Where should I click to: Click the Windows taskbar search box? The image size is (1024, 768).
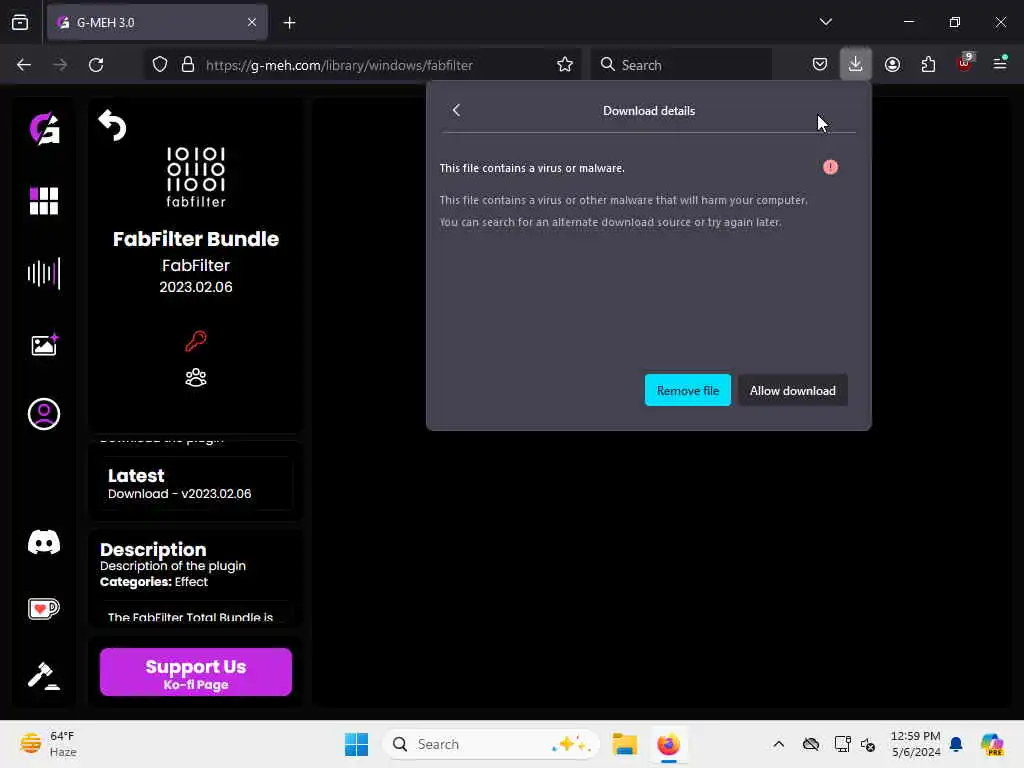coord(491,744)
